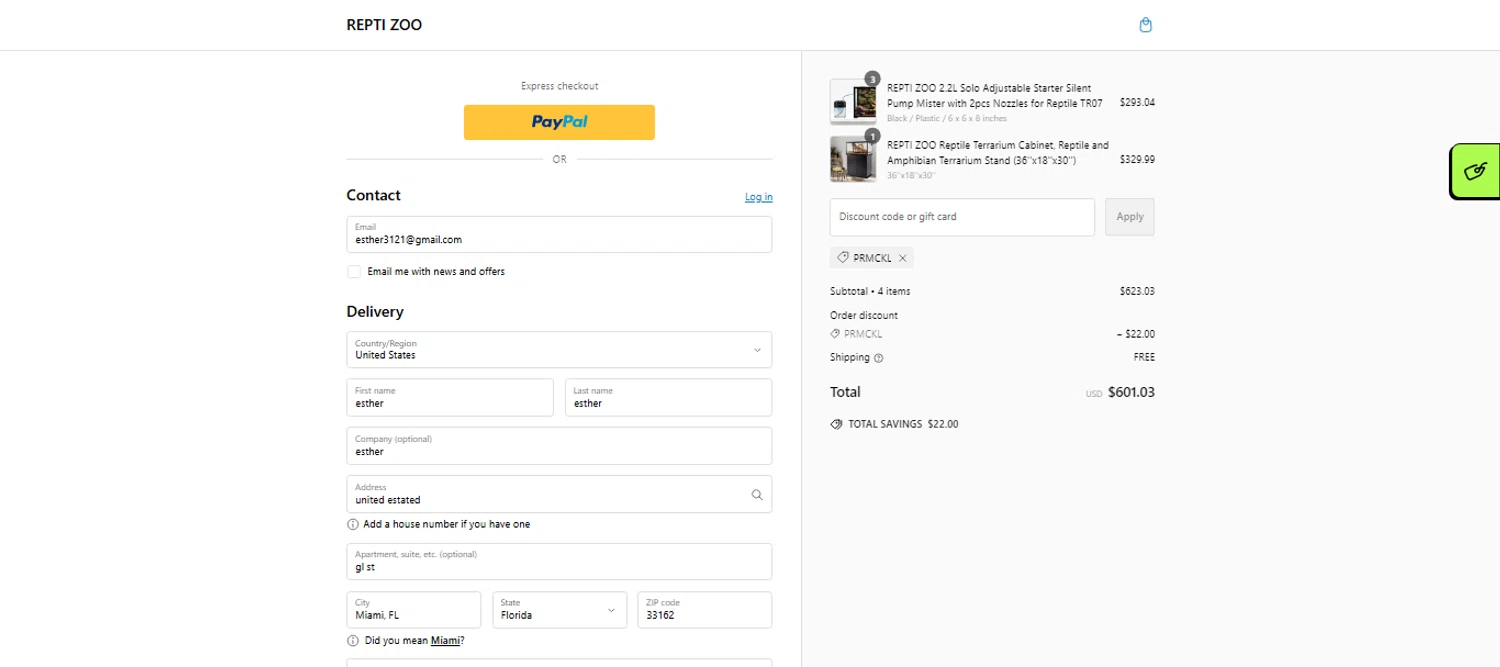Enable Email me with news and offers

(354, 272)
